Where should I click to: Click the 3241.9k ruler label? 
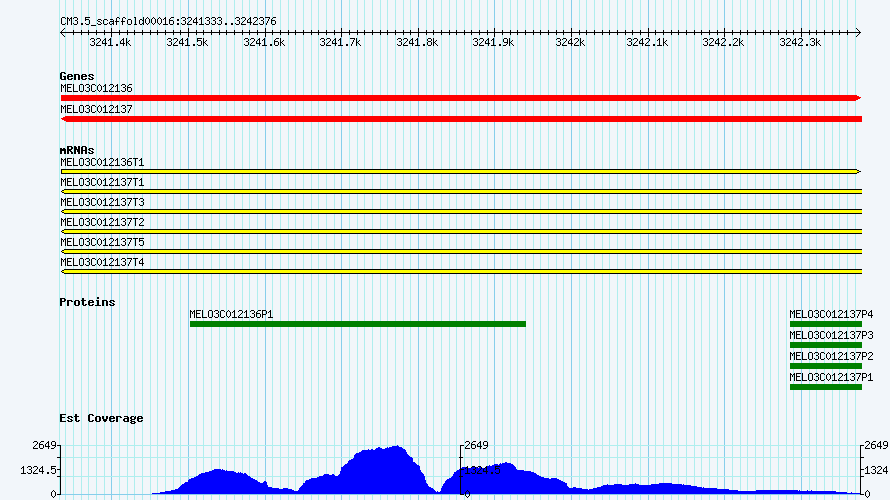493,43
